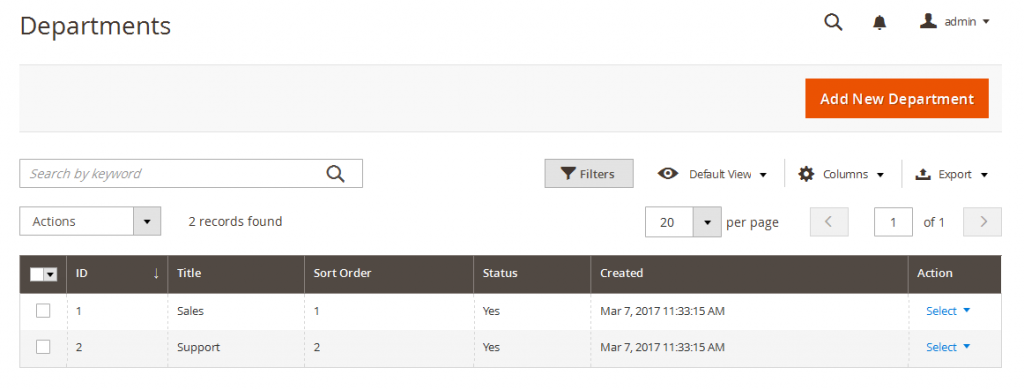
Task: Open the Filters button
Action: point(589,174)
